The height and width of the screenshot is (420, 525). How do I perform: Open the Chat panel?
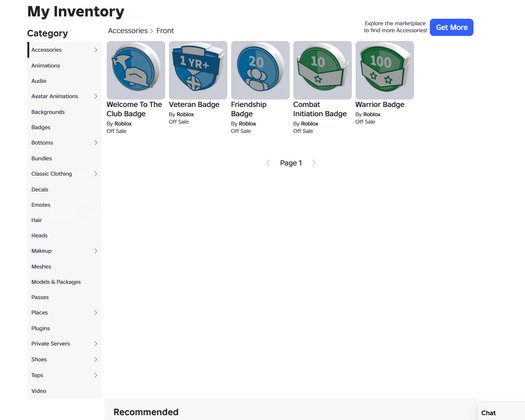point(489,413)
